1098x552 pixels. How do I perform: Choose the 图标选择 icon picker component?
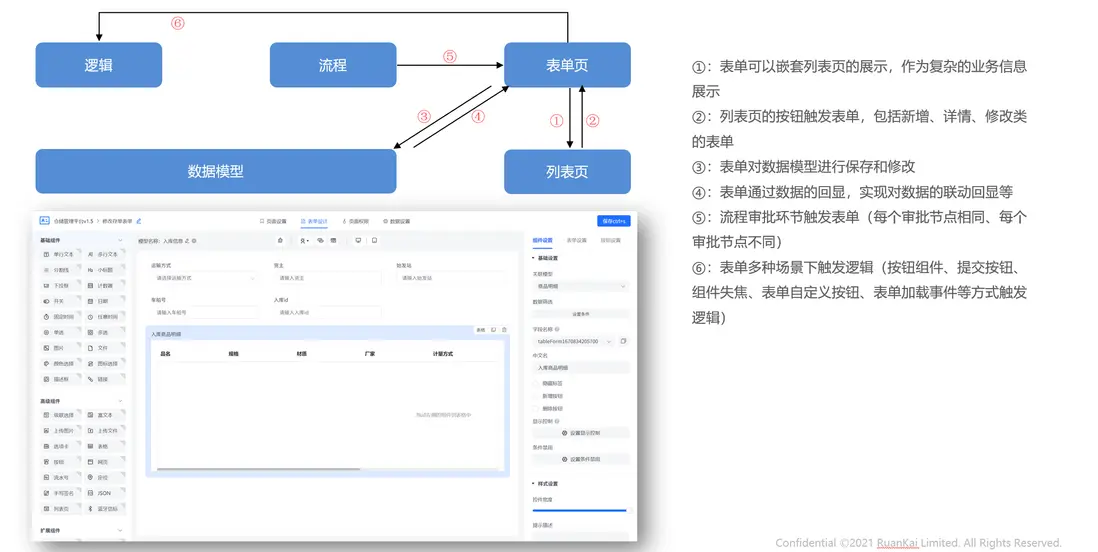coord(104,364)
